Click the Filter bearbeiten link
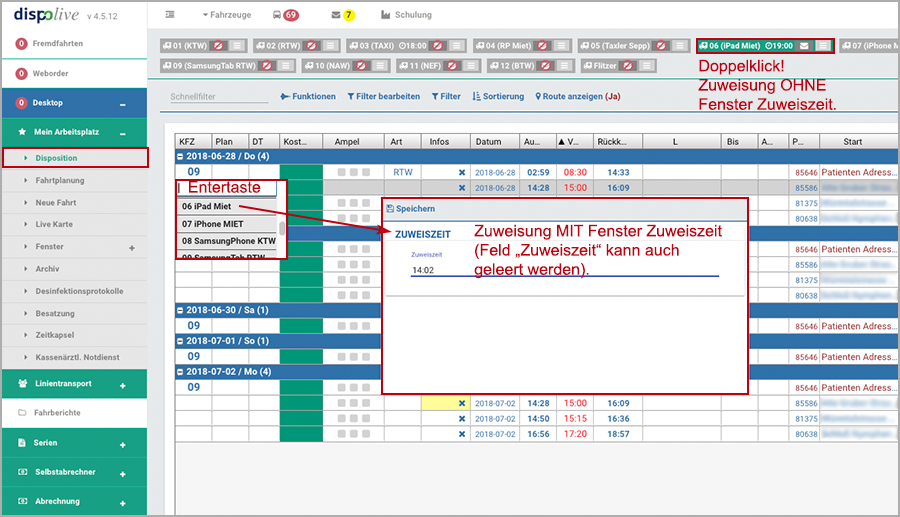 pos(383,97)
